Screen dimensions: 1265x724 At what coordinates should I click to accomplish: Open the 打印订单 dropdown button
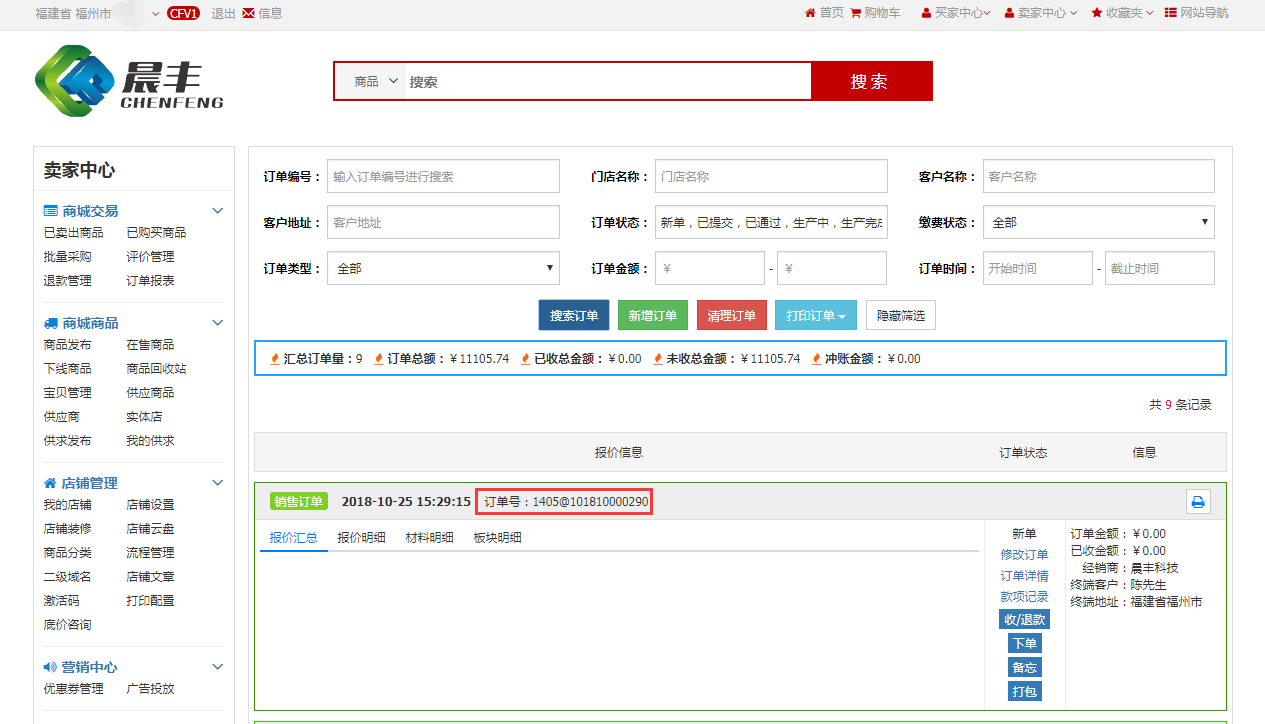(815, 315)
